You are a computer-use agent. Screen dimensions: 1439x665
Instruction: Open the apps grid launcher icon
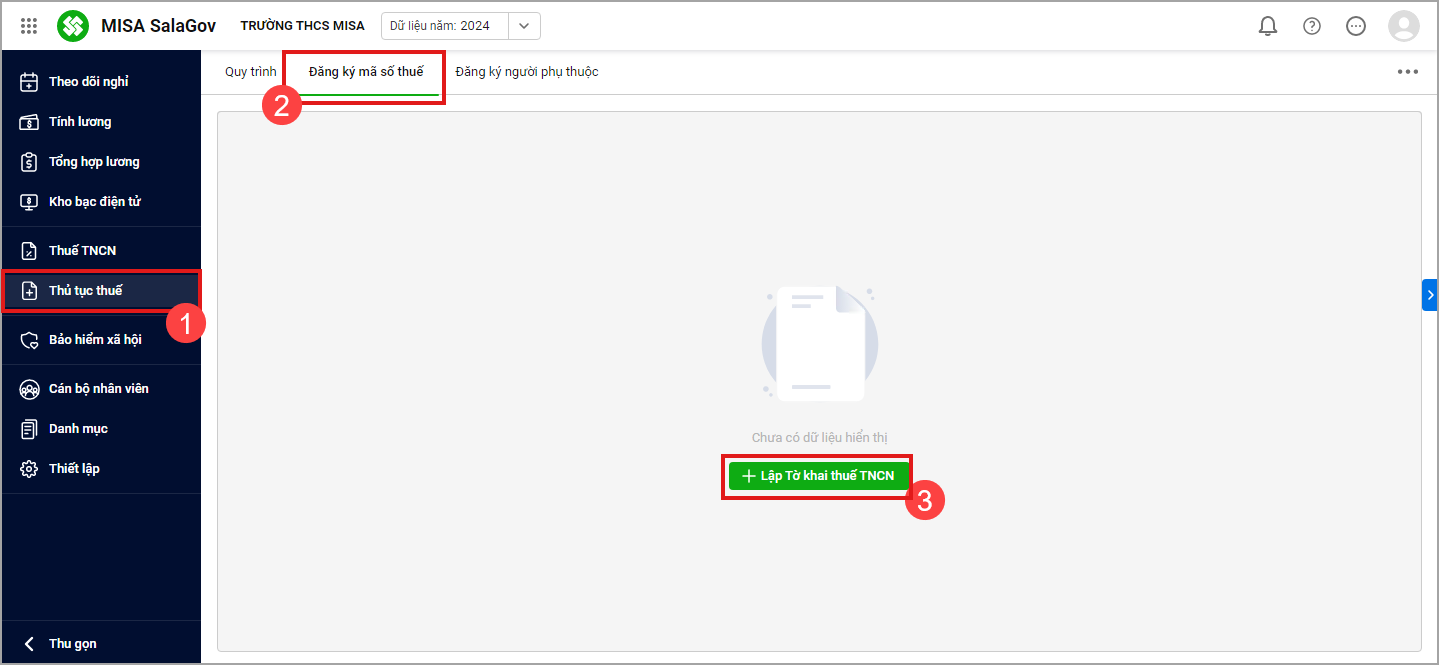pyautogui.click(x=29, y=26)
